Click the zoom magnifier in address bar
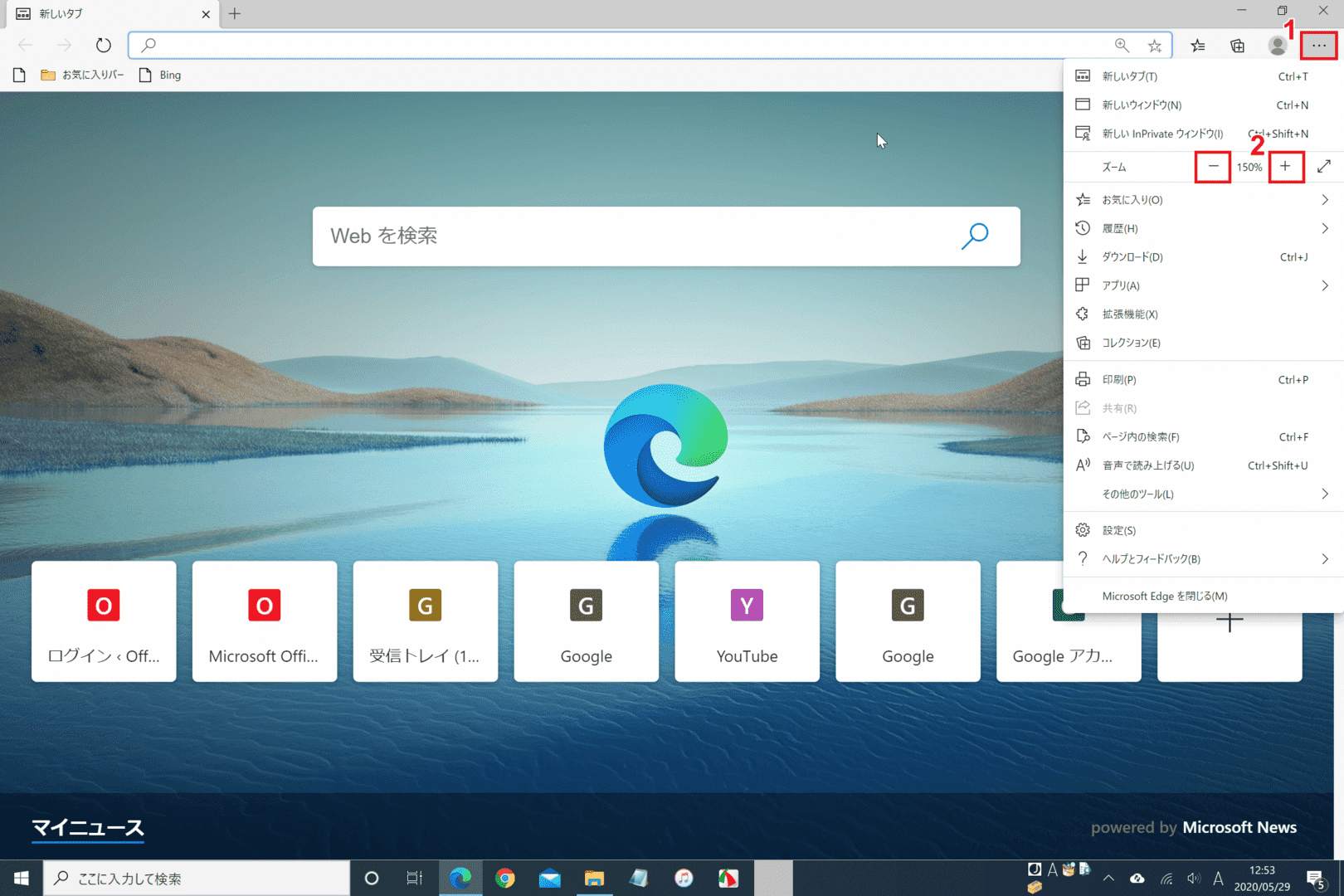This screenshot has width=1344, height=896. coord(1122,46)
